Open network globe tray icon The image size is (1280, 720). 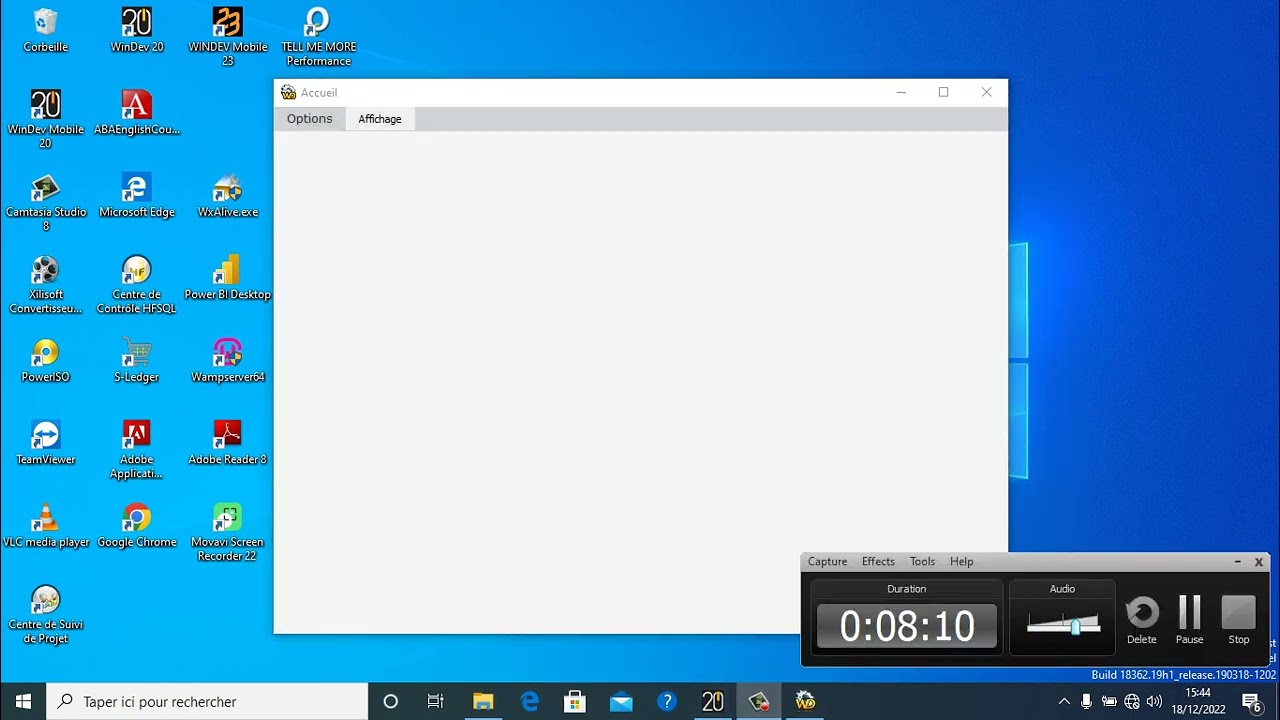pyautogui.click(x=1132, y=702)
